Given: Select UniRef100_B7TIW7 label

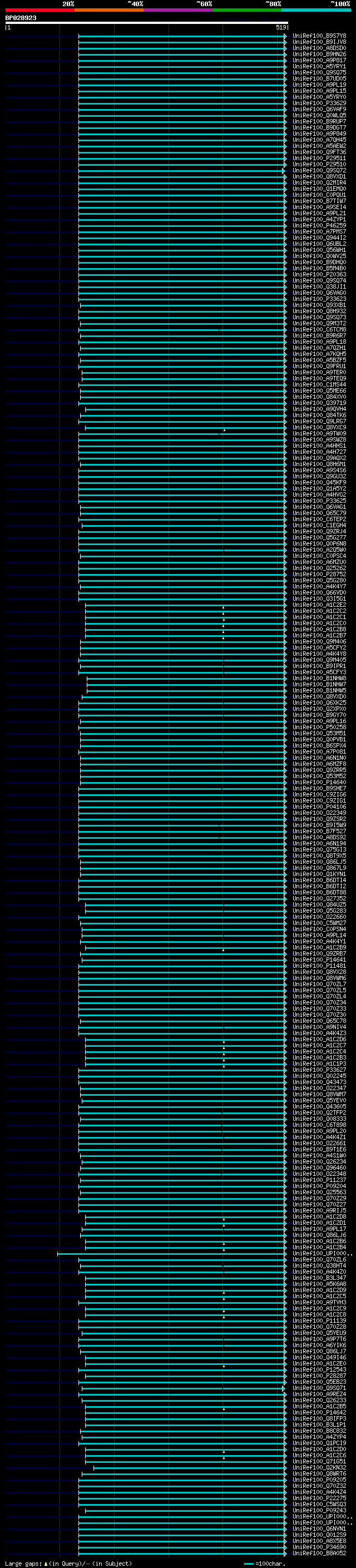Looking at the screenshot, I should tap(319, 201).
